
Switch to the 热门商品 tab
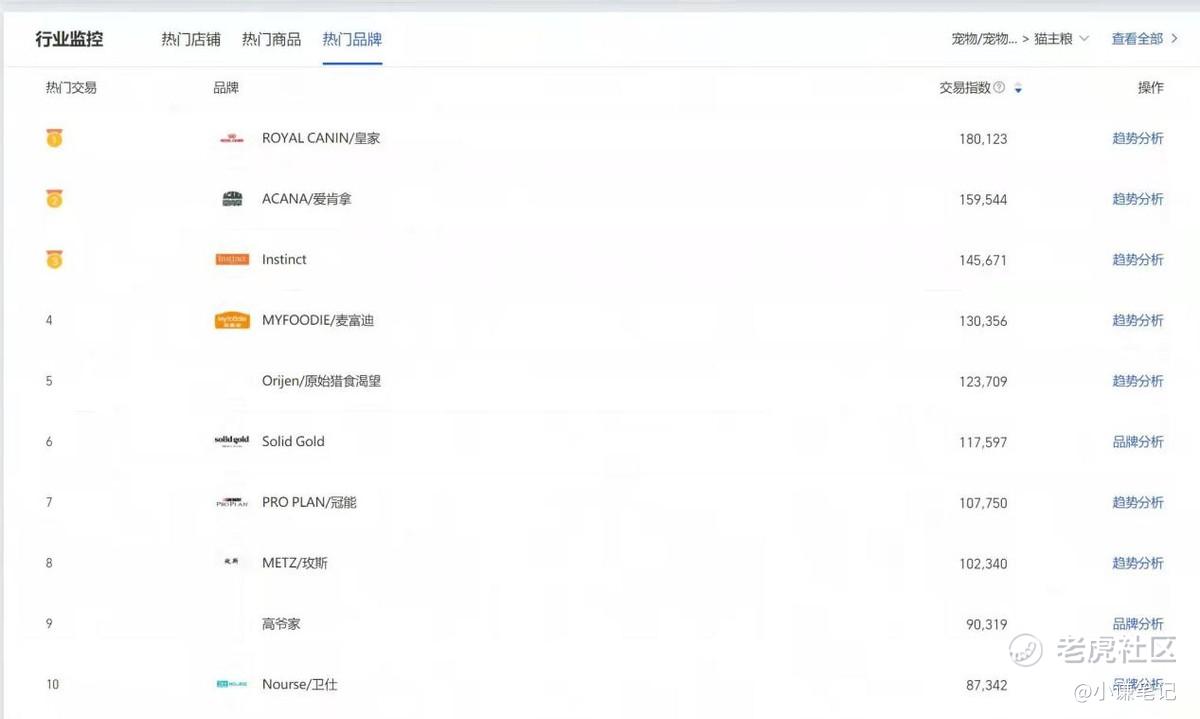(271, 40)
